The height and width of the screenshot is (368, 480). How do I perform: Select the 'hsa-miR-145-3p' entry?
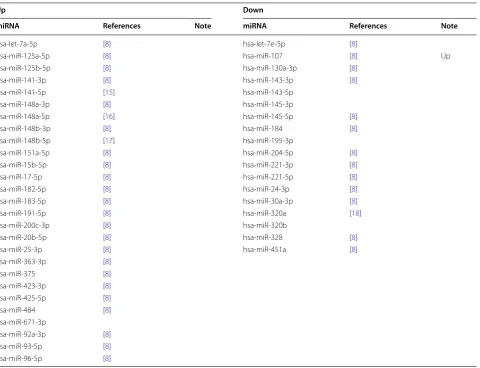click(268, 104)
